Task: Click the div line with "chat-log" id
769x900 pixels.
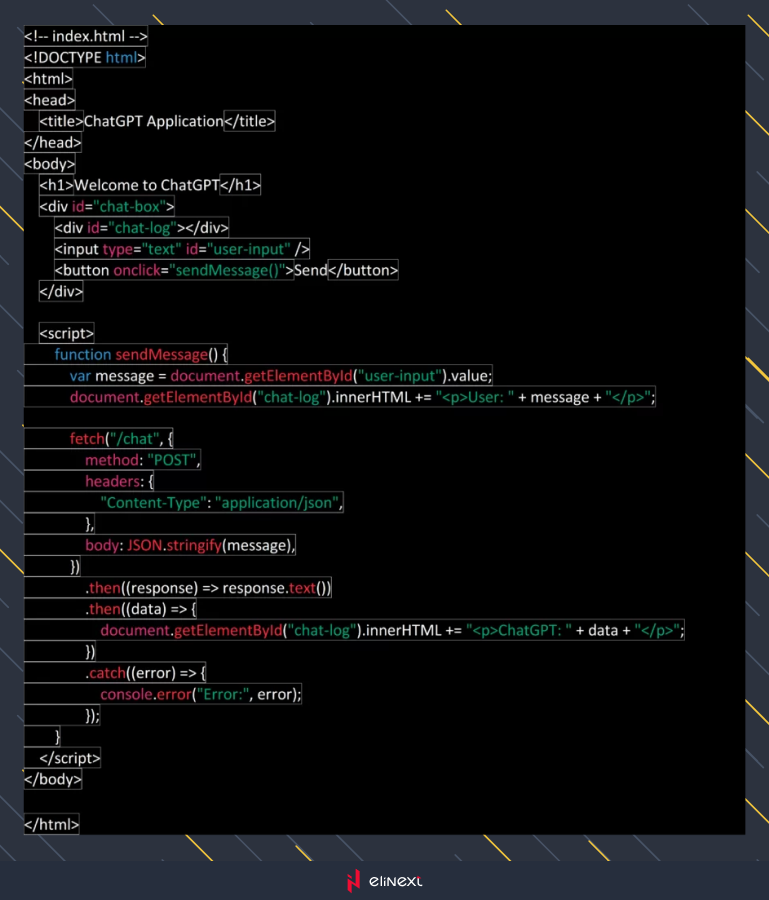Action: point(142,227)
